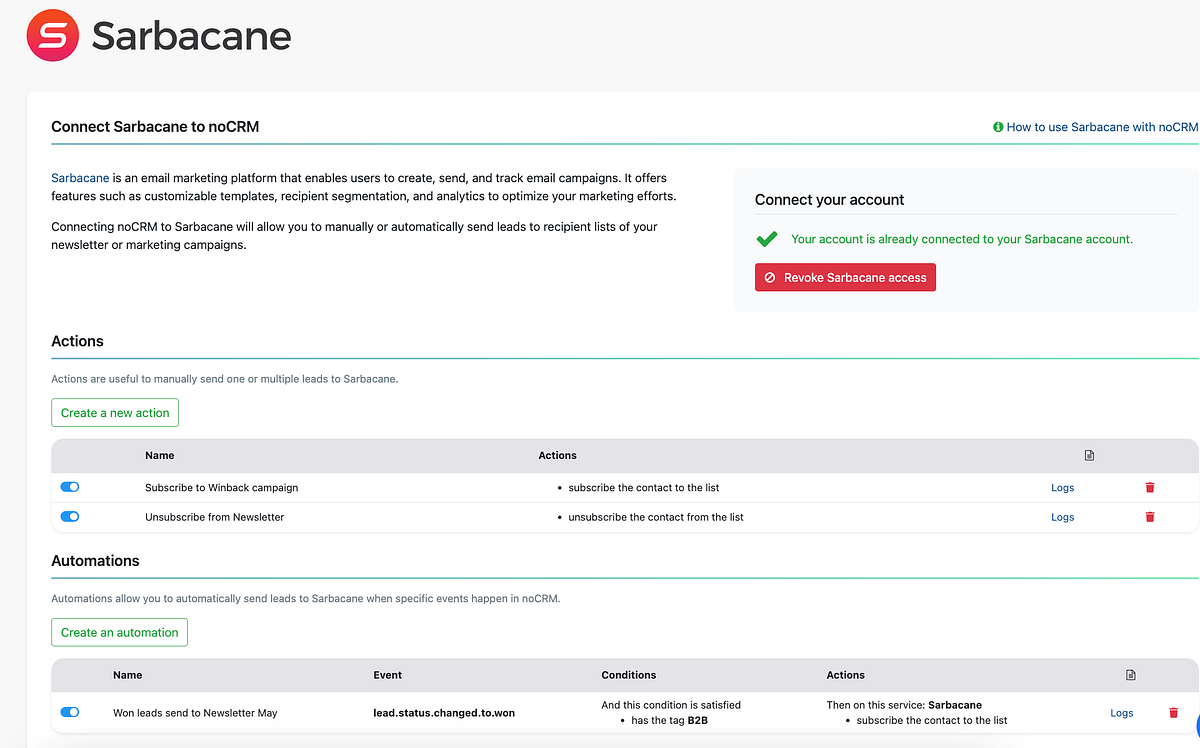The width and height of the screenshot is (1200, 748).
Task: Open How to use Sarbacane with noCRM
Action: click(x=1102, y=127)
